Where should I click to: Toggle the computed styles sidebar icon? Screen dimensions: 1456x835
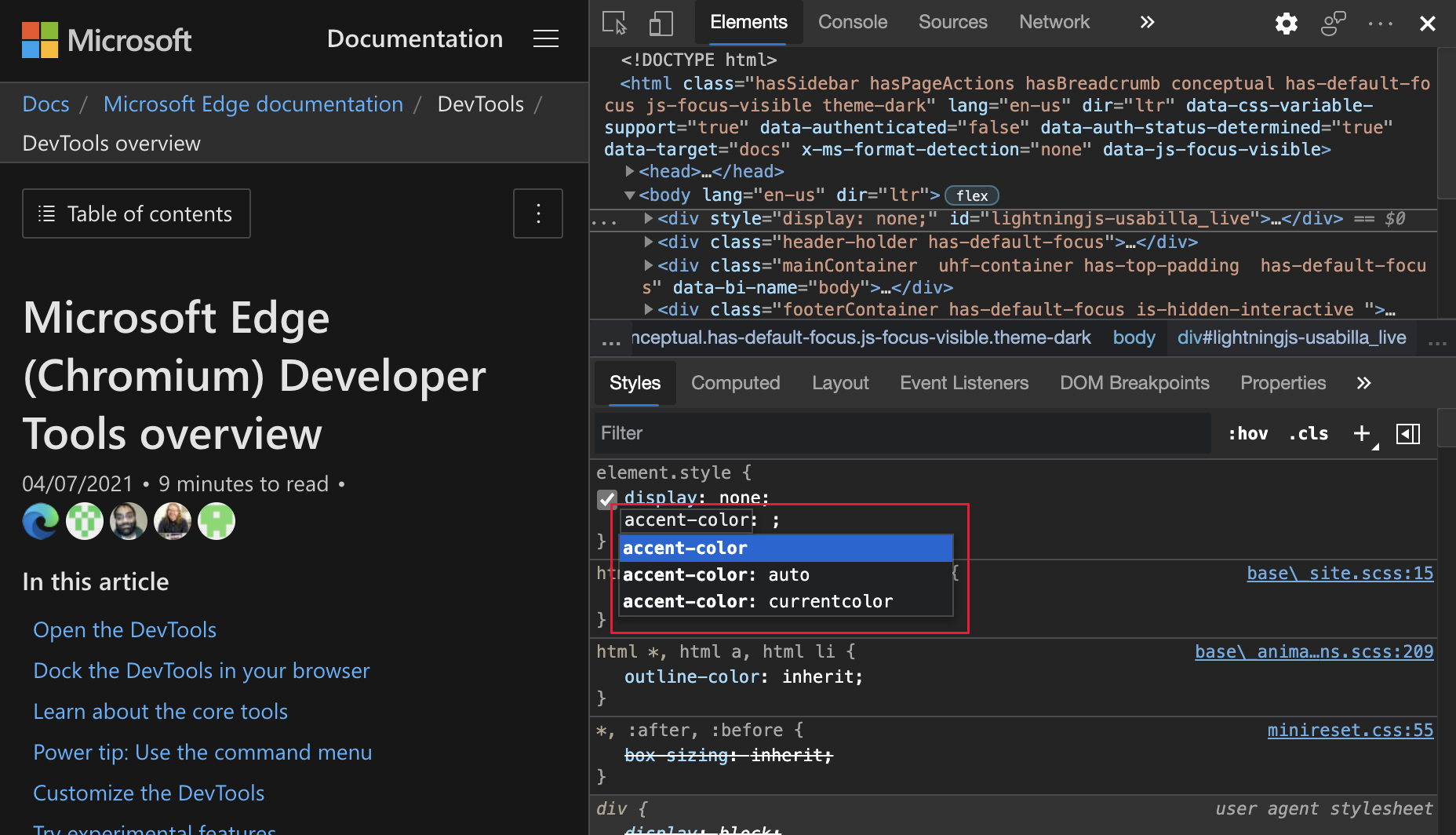[1408, 433]
